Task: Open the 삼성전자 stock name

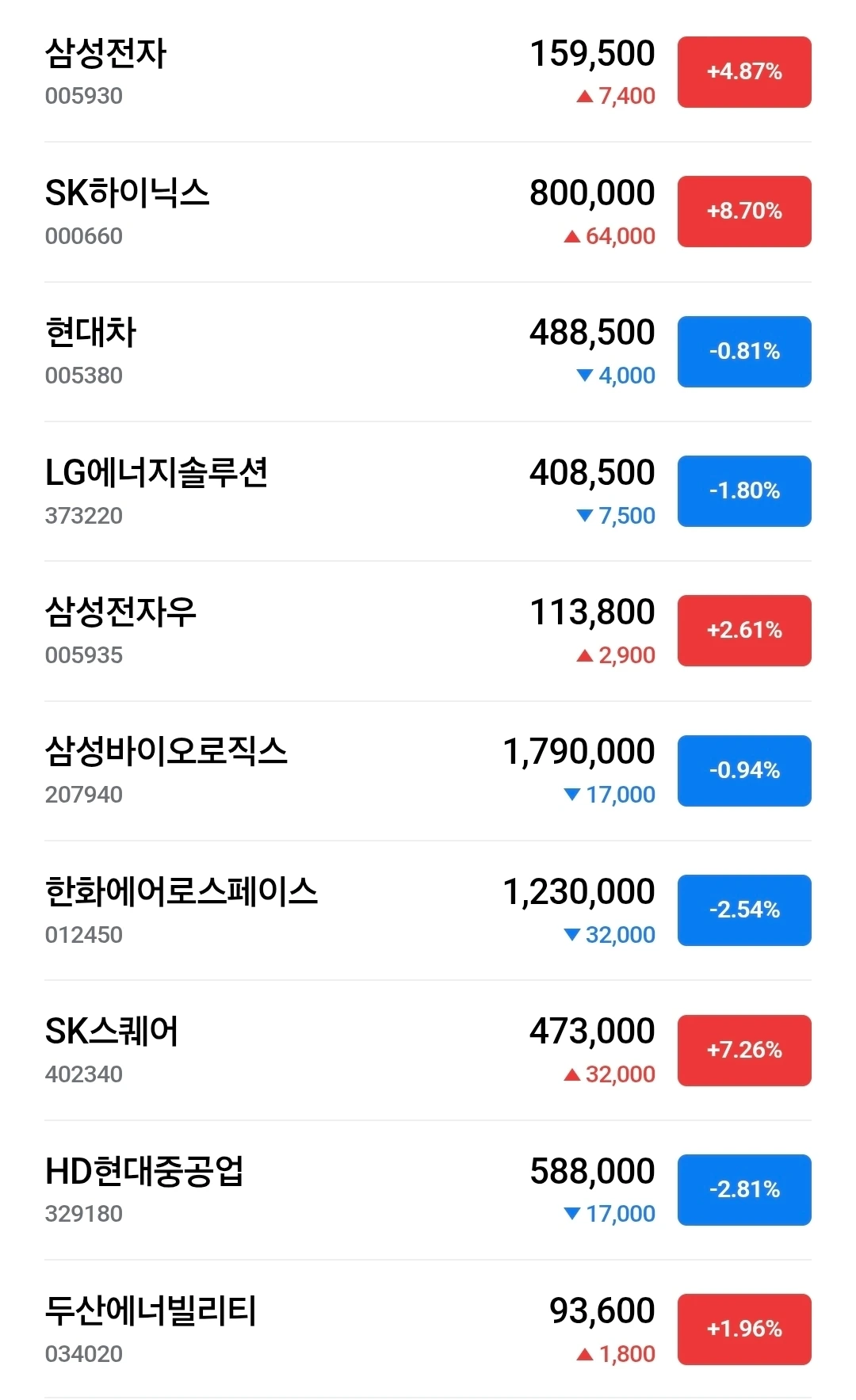Action: coord(105,54)
